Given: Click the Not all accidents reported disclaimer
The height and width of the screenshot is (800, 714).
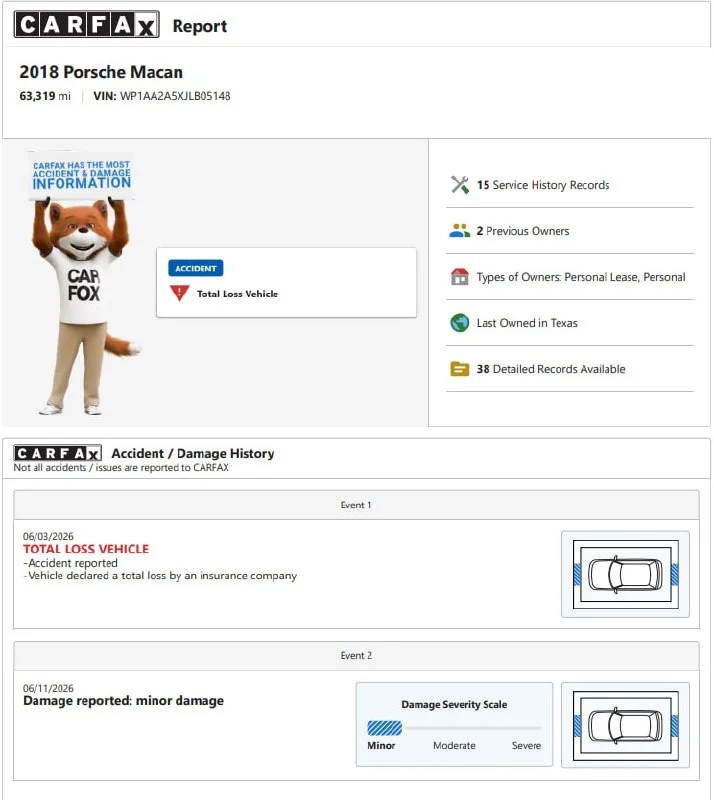Looking at the screenshot, I should click(x=121, y=467).
